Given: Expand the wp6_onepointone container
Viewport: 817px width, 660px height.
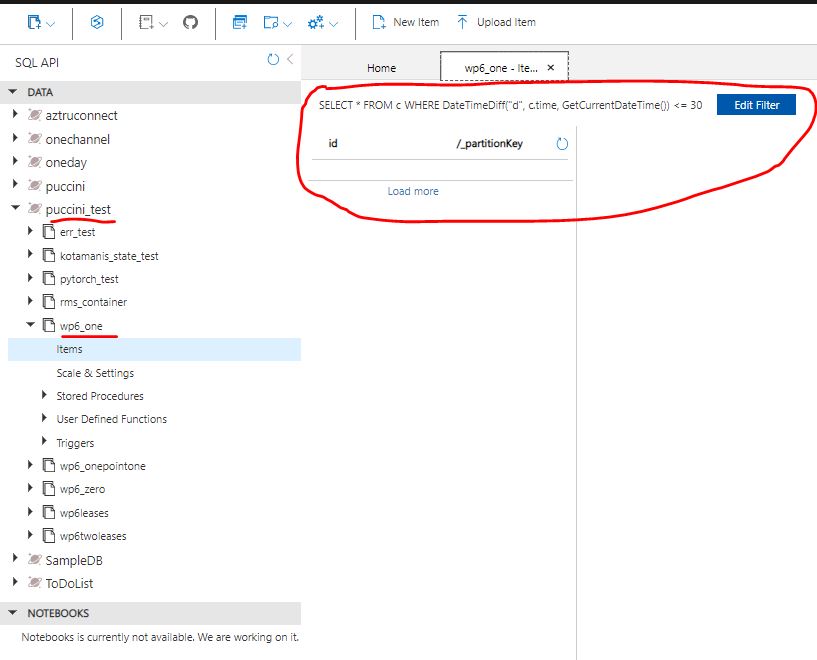Looking at the screenshot, I should [x=30, y=464].
